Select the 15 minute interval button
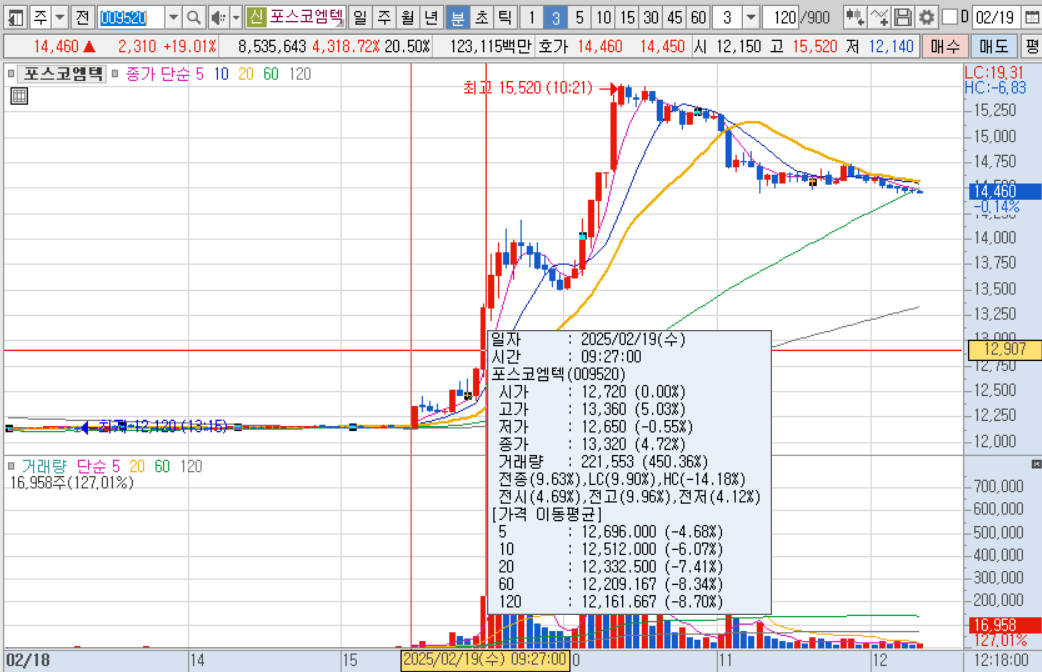The width and height of the screenshot is (1042, 672). [627, 17]
